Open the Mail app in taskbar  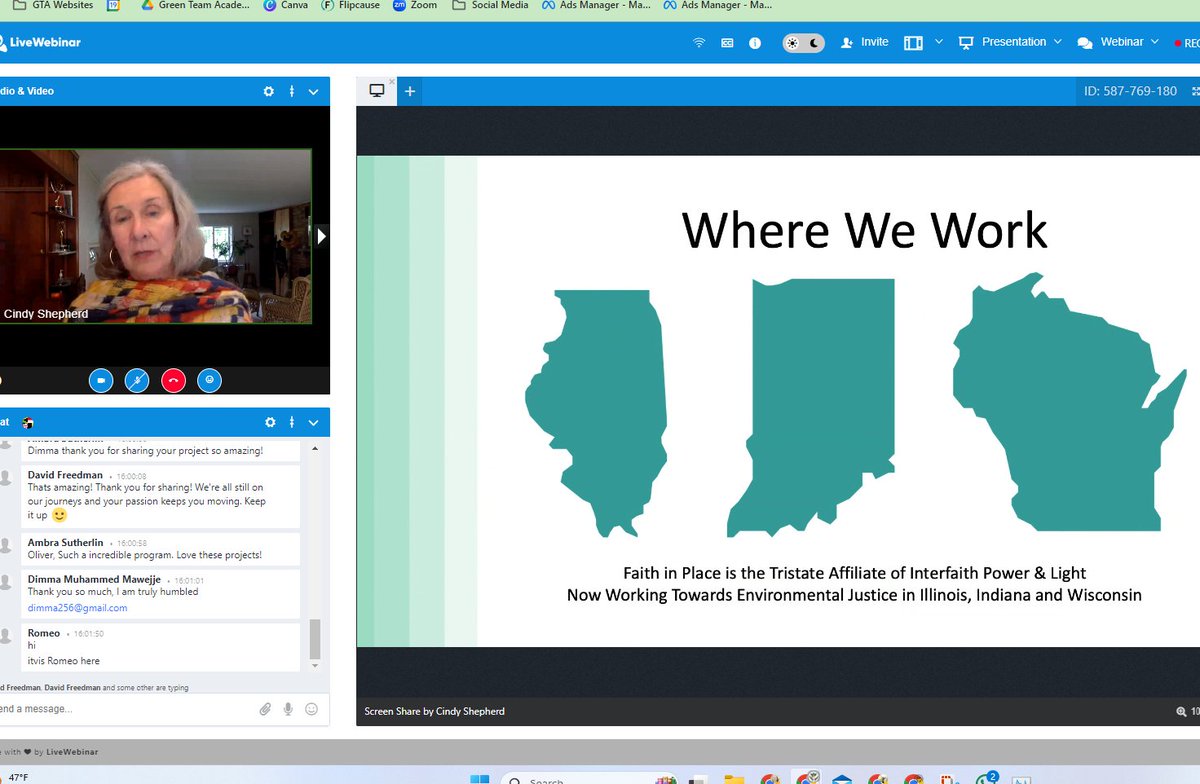point(842,778)
